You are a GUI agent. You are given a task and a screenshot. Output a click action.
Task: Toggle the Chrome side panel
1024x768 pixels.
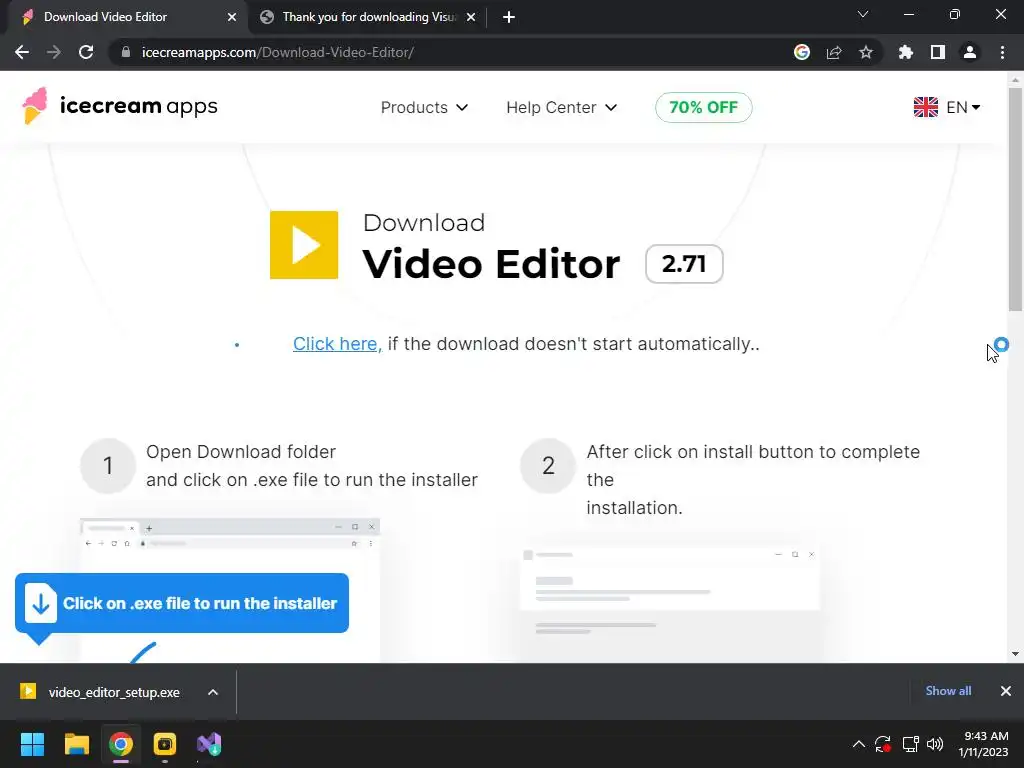click(938, 52)
